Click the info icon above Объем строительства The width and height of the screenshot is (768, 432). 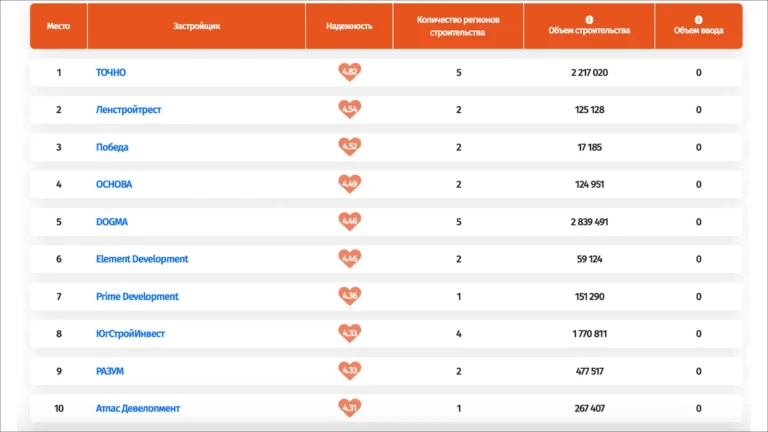click(589, 19)
